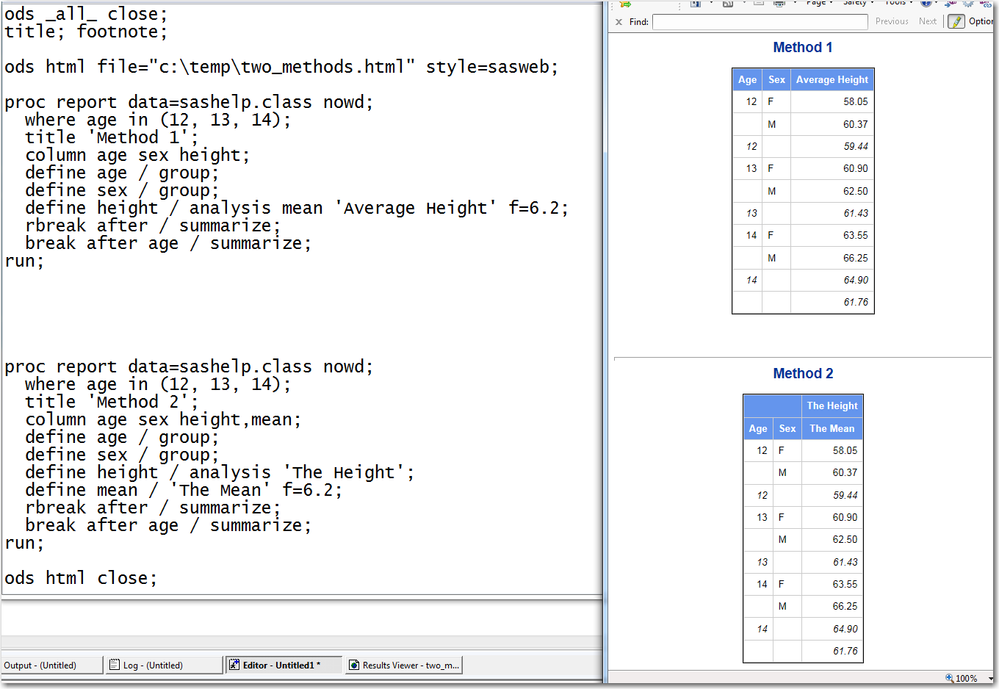Click 63.55 in the Method 2 table

(844, 584)
